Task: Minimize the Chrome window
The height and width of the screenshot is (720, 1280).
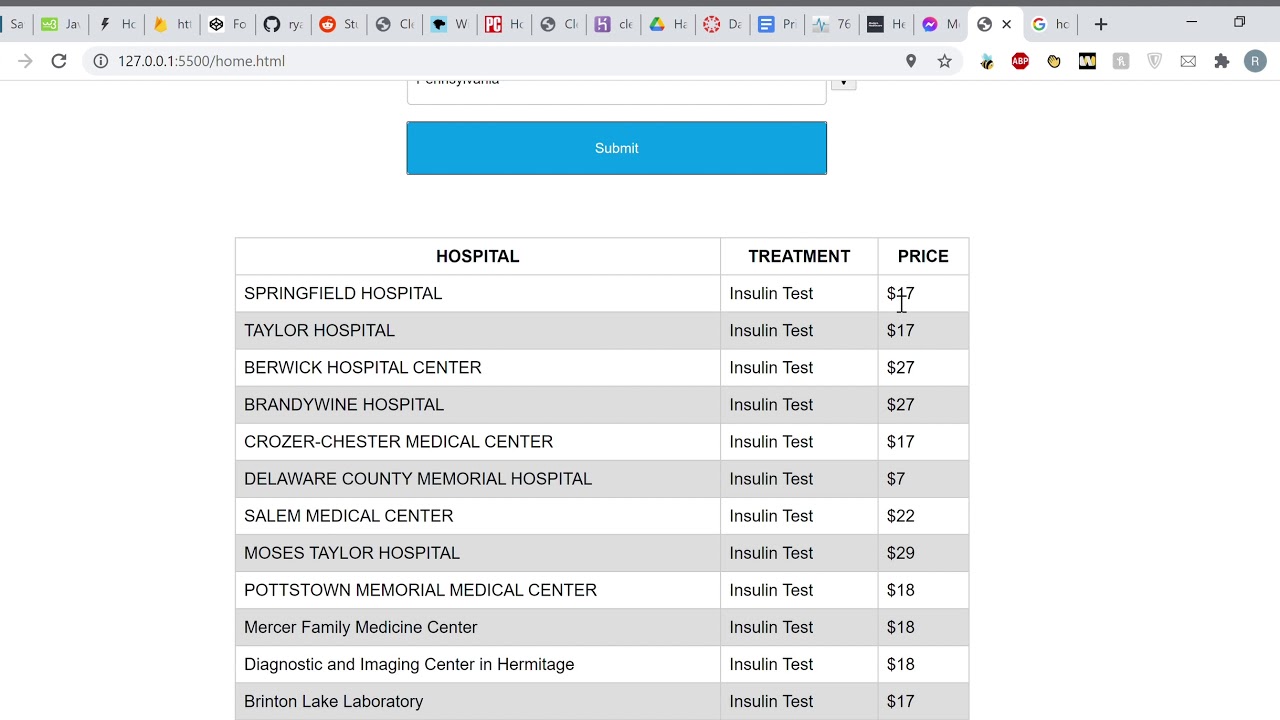Action: click(1191, 22)
